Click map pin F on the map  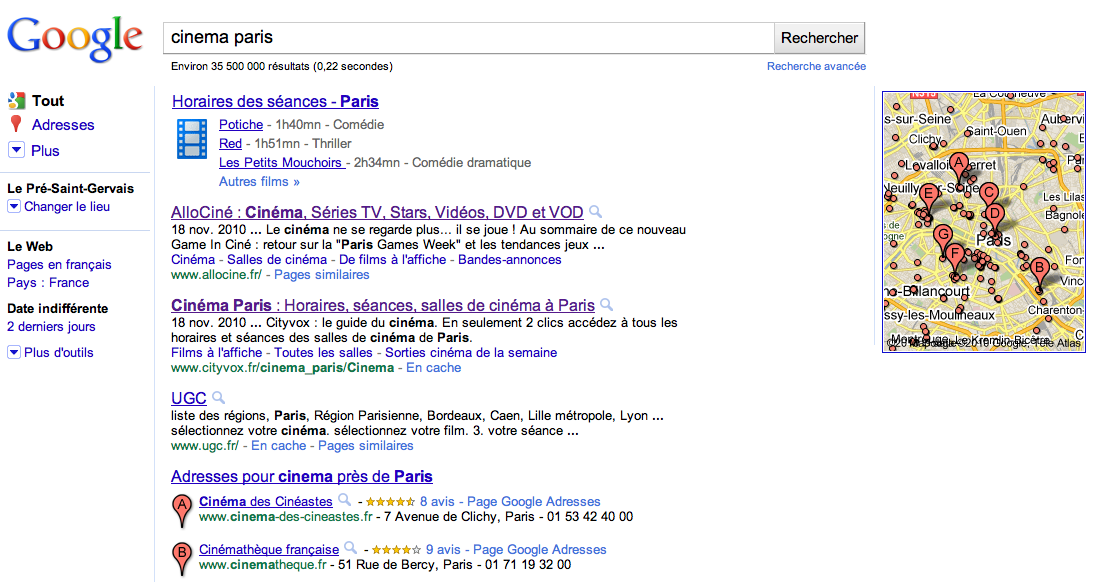pyautogui.click(x=954, y=259)
